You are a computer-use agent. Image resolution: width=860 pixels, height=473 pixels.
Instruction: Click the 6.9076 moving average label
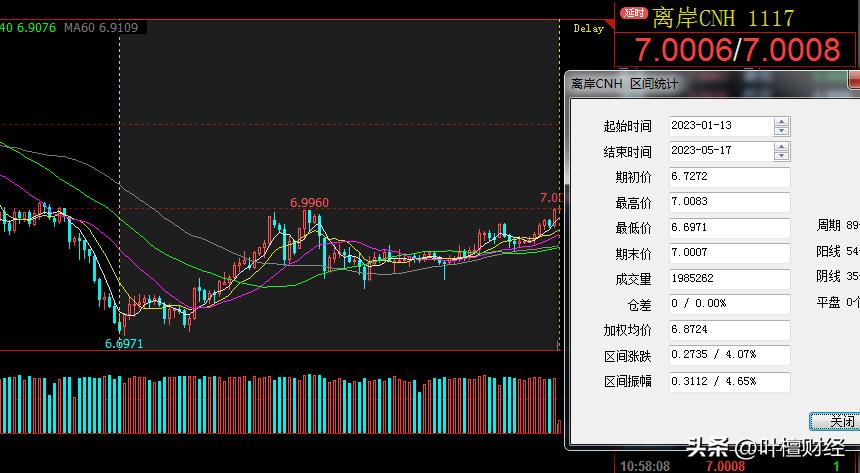point(36,27)
